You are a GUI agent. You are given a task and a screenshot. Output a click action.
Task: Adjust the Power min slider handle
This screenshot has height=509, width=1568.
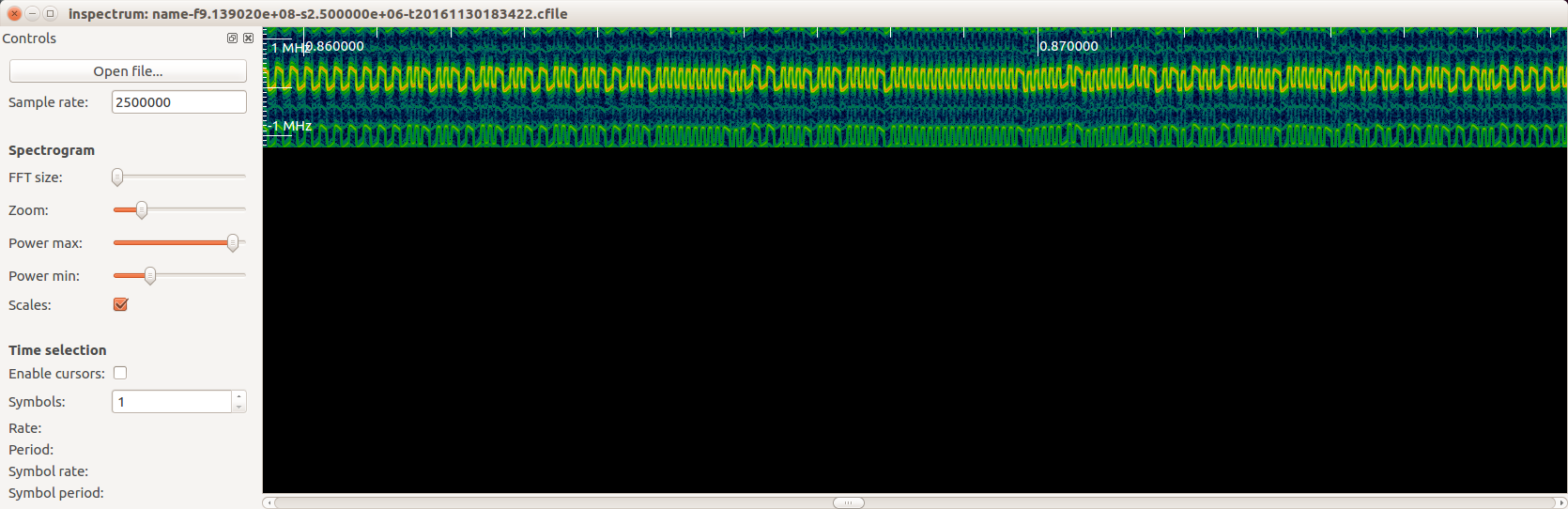(150, 275)
